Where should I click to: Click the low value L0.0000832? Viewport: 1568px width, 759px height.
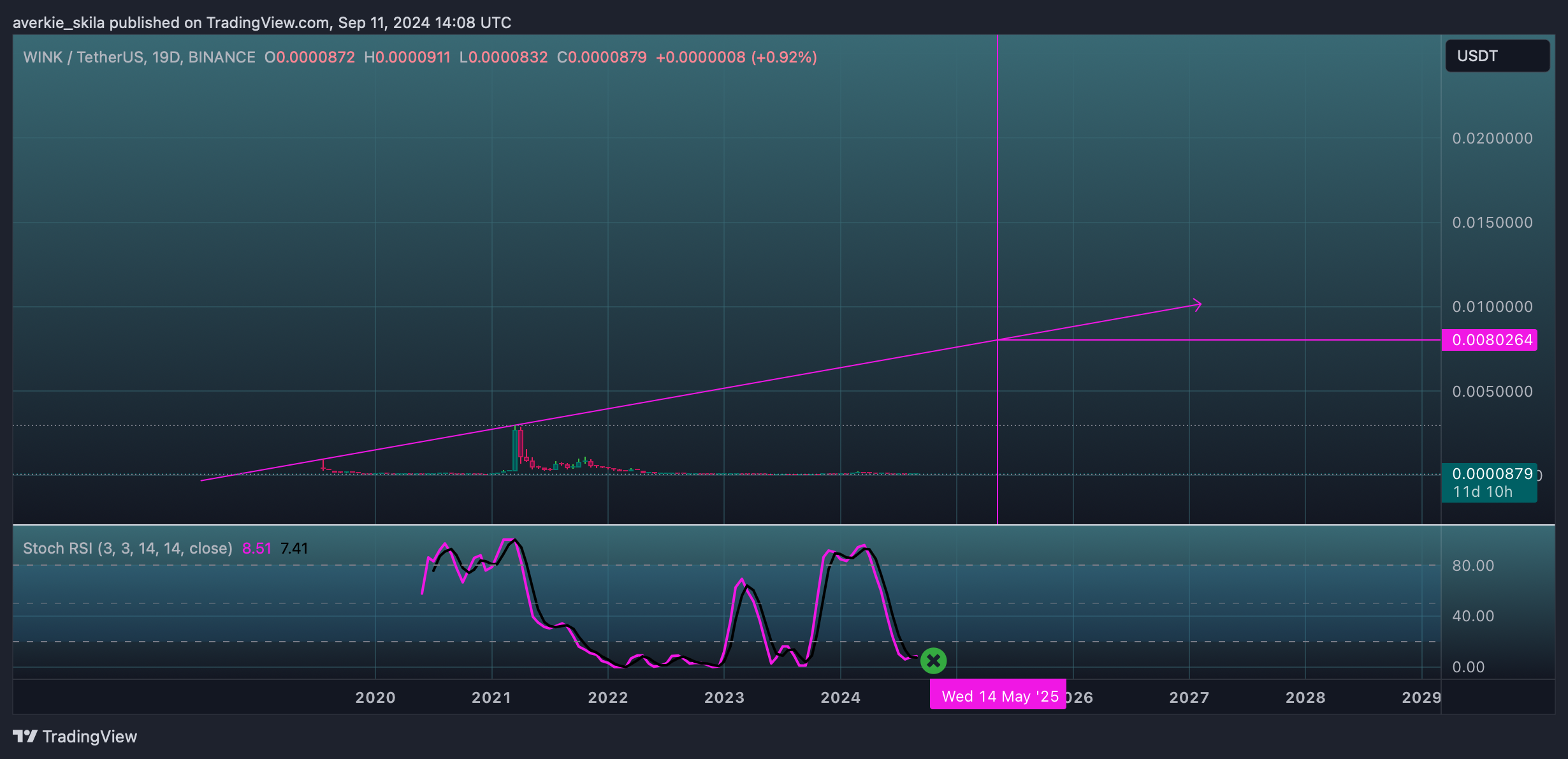coord(504,57)
